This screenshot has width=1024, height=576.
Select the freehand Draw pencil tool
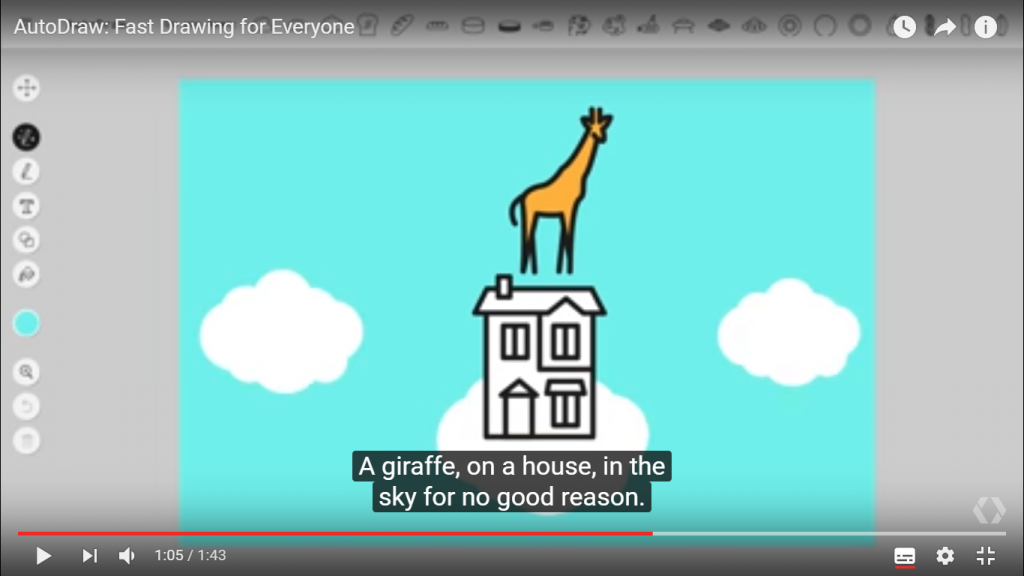point(27,172)
